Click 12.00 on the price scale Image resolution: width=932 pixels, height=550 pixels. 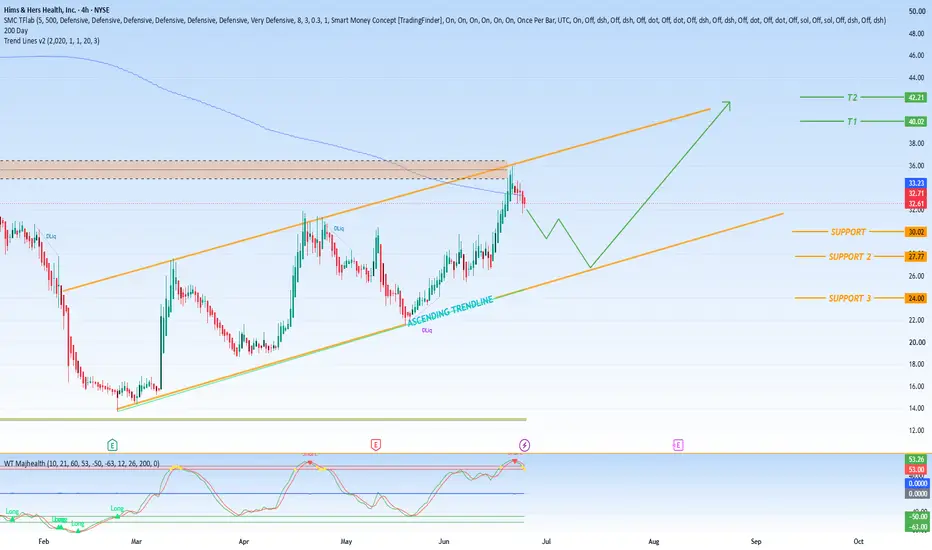pyautogui.click(x=916, y=430)
